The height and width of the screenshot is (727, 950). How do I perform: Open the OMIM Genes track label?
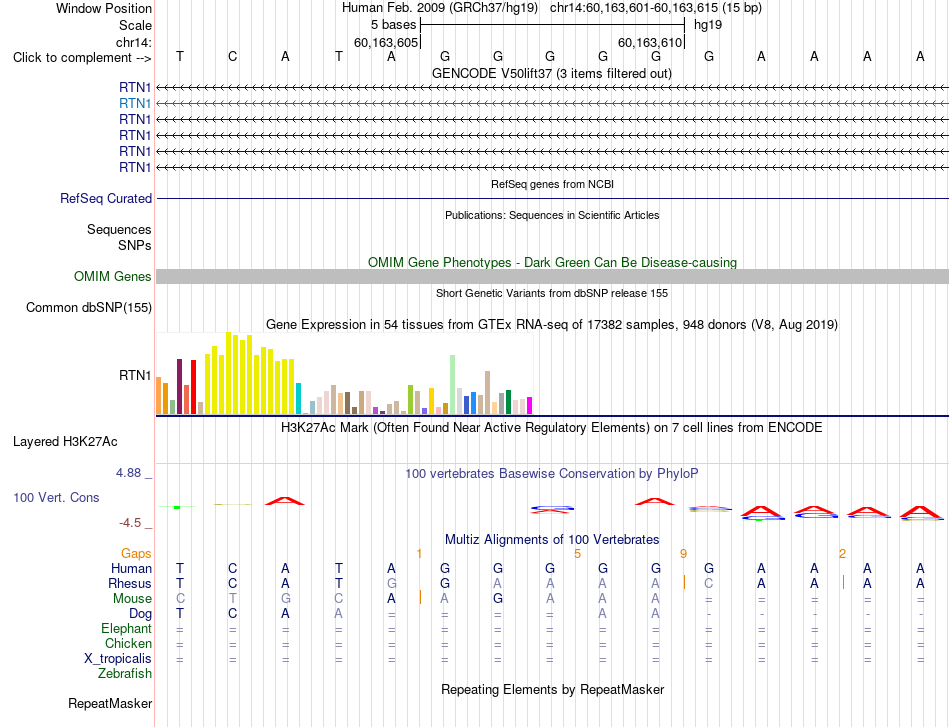click(112, 276)
